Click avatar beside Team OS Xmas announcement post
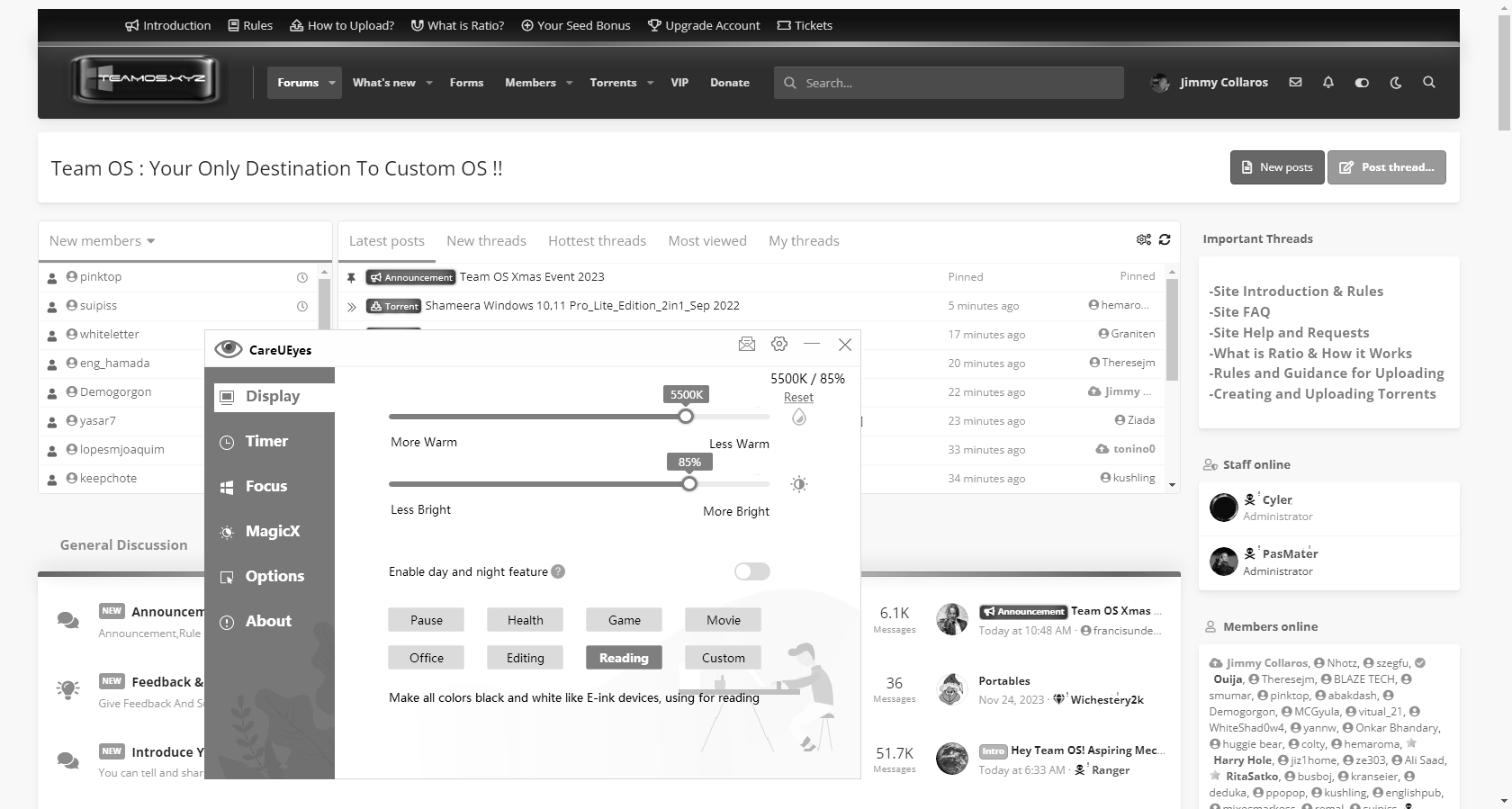Viewport: 1512px width, 809px height. coord(952,620)
